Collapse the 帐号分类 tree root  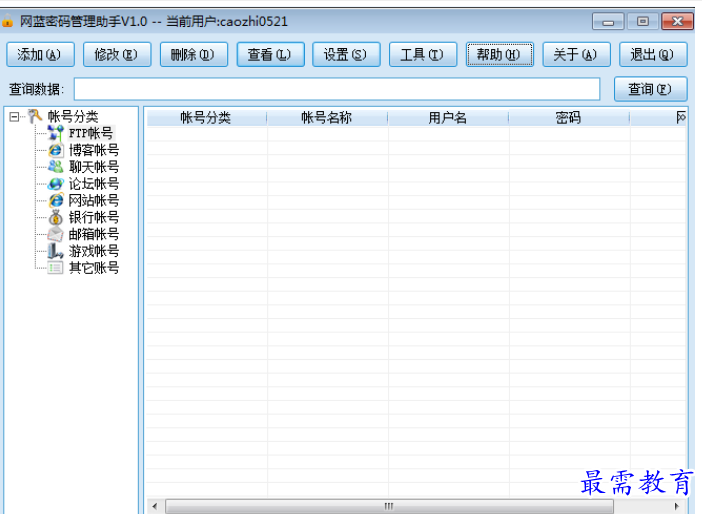click(x=14, y=117)
